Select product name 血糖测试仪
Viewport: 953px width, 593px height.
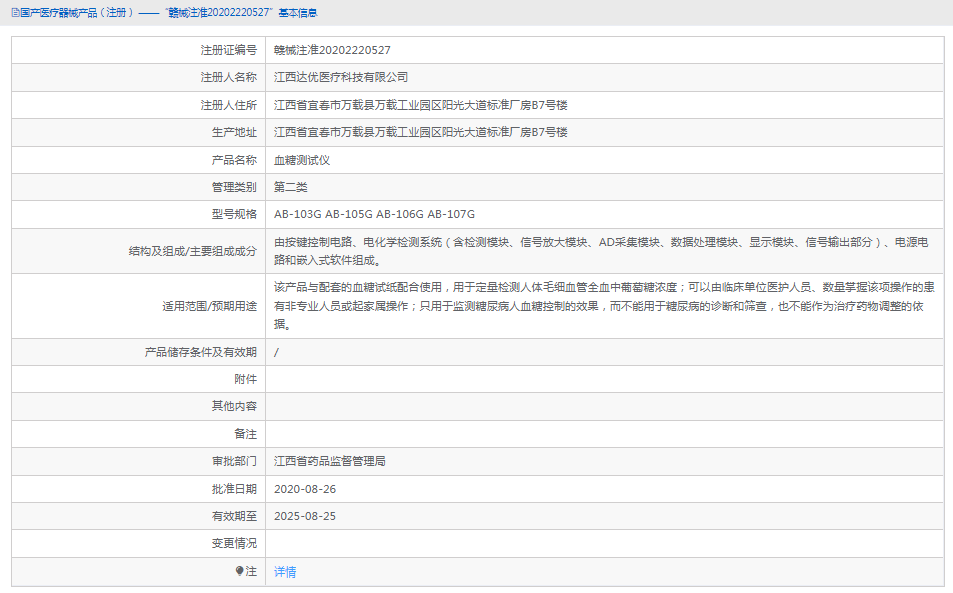click(x=301, y=160)
